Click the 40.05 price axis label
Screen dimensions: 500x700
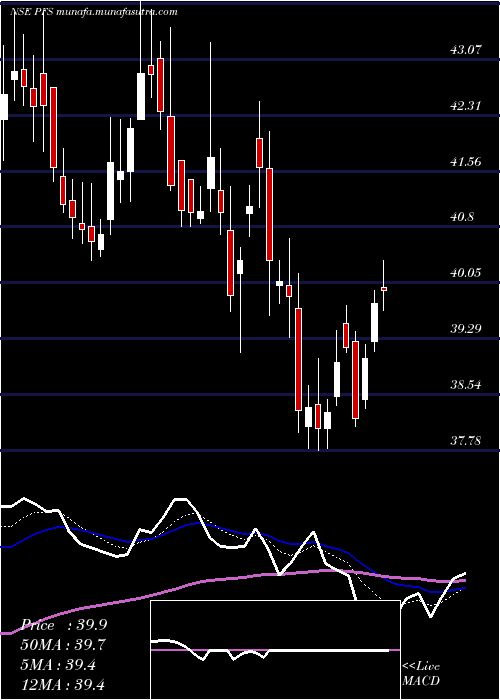click(x=466, y=273)
